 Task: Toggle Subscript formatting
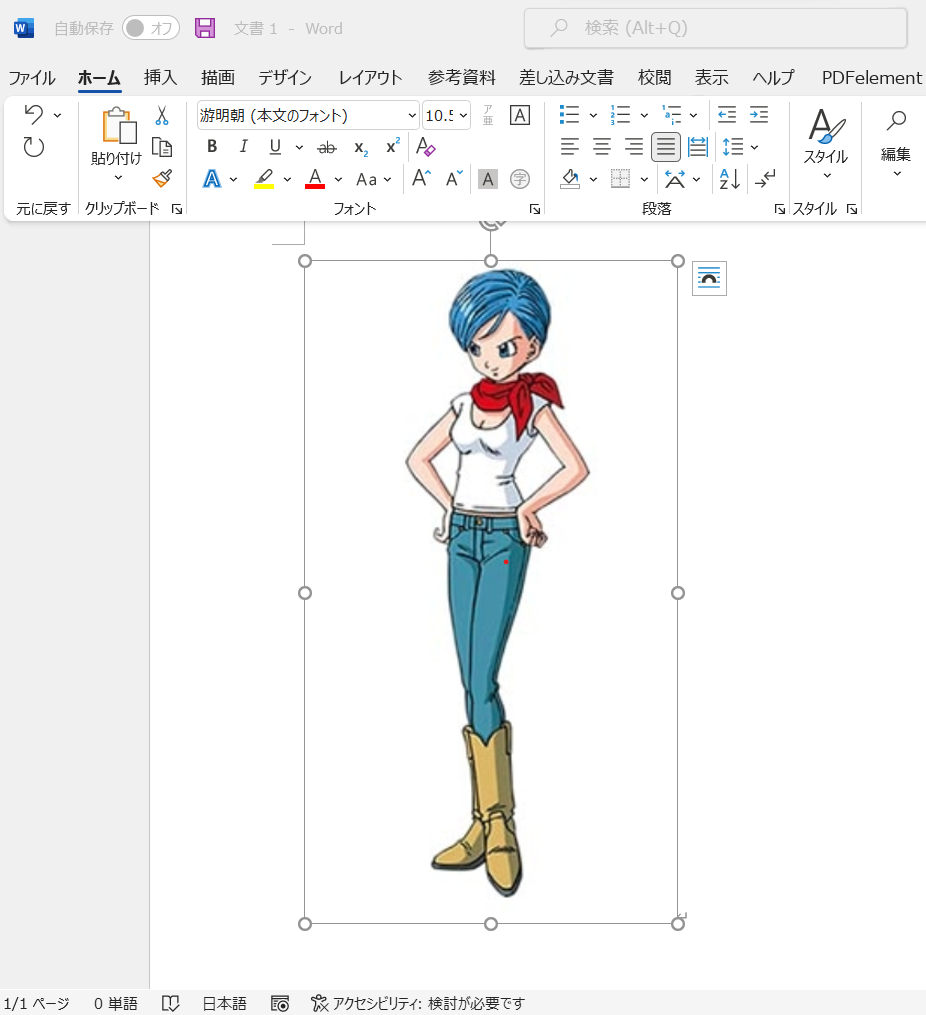[361, 148]
